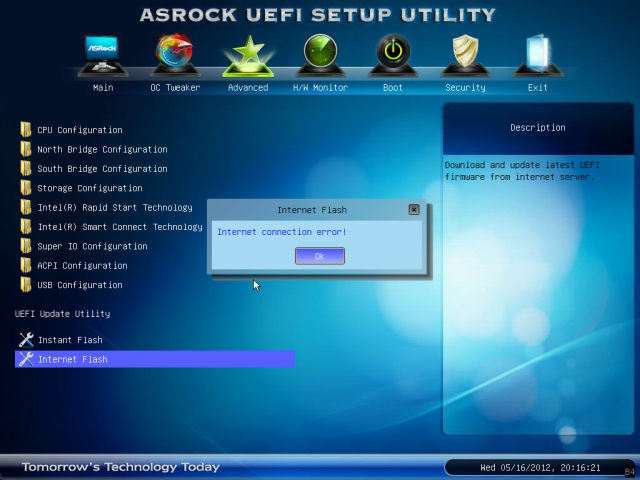The width and height of the screenshot is (640, 480).
Task: Click the ACPI Configuration folder icon
Action: point(26,265)
